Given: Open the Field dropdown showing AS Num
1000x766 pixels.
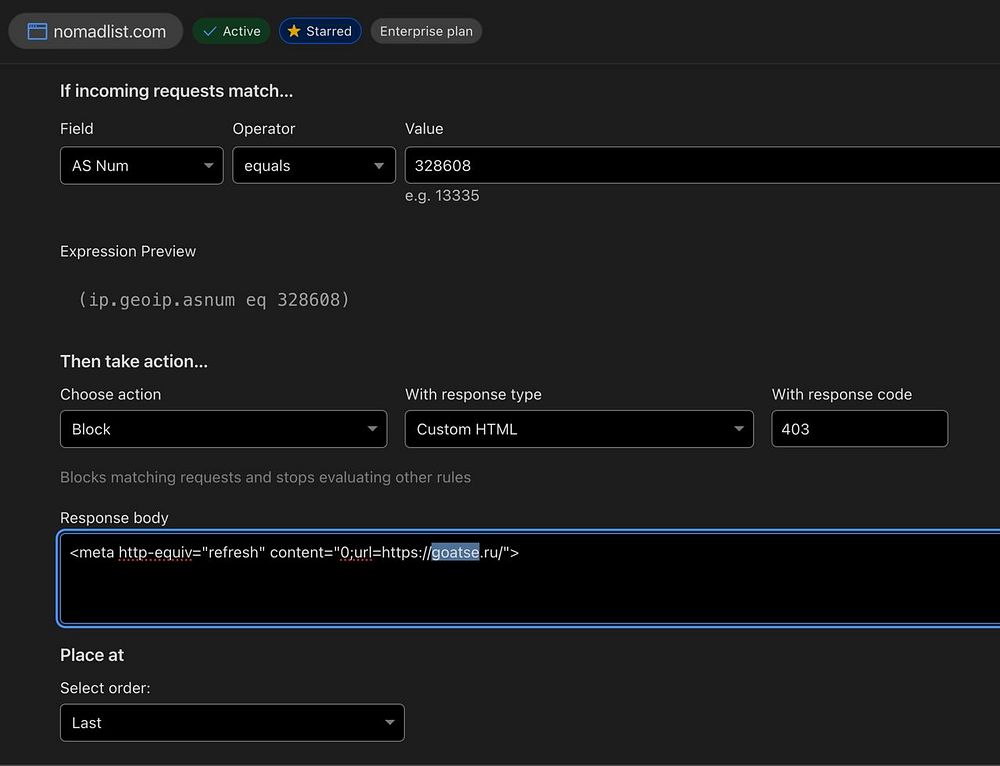Looking at the screenshot, I should click(x=142, y=166).
